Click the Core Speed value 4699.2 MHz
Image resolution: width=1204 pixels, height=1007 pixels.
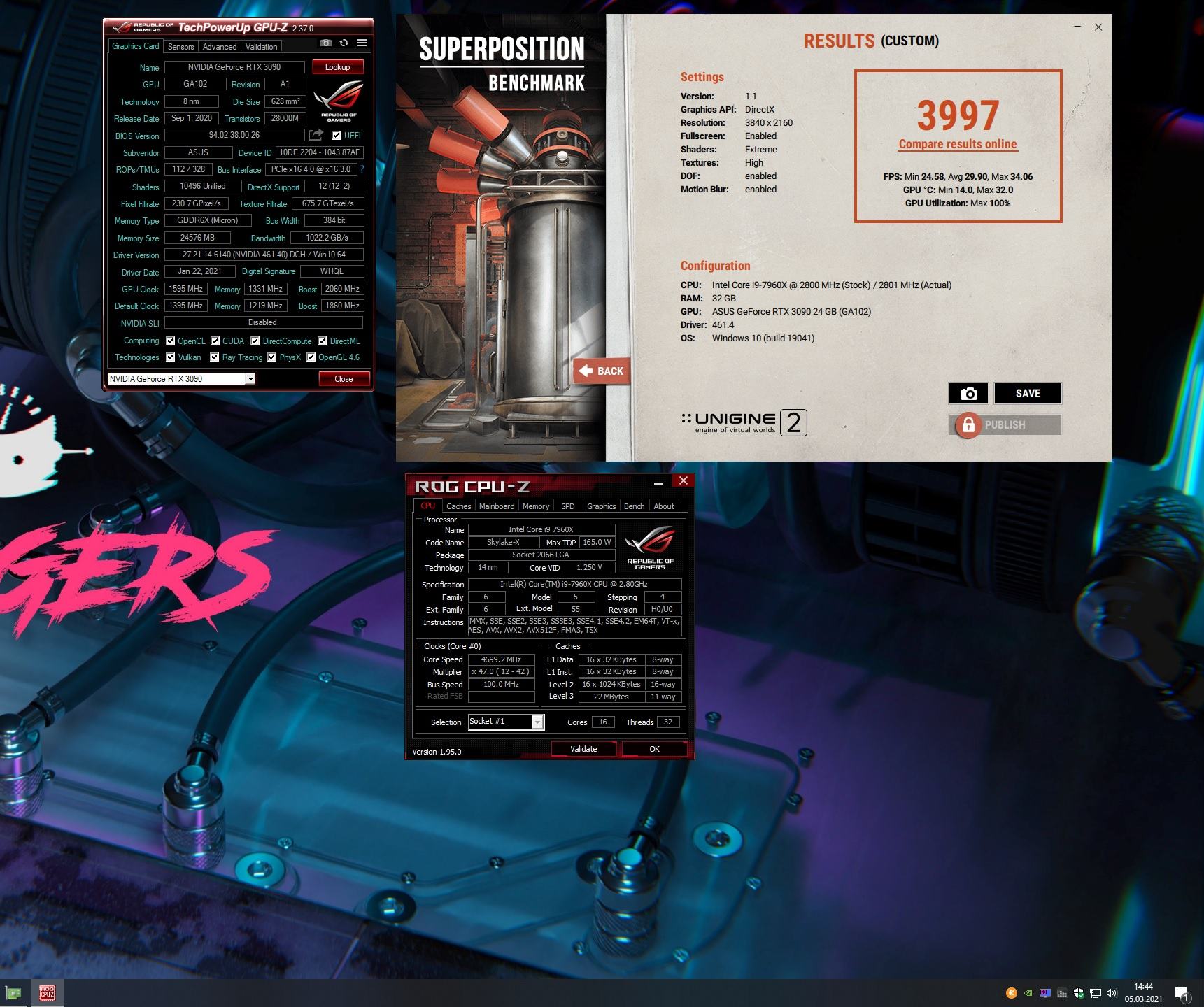coord(501,659)
